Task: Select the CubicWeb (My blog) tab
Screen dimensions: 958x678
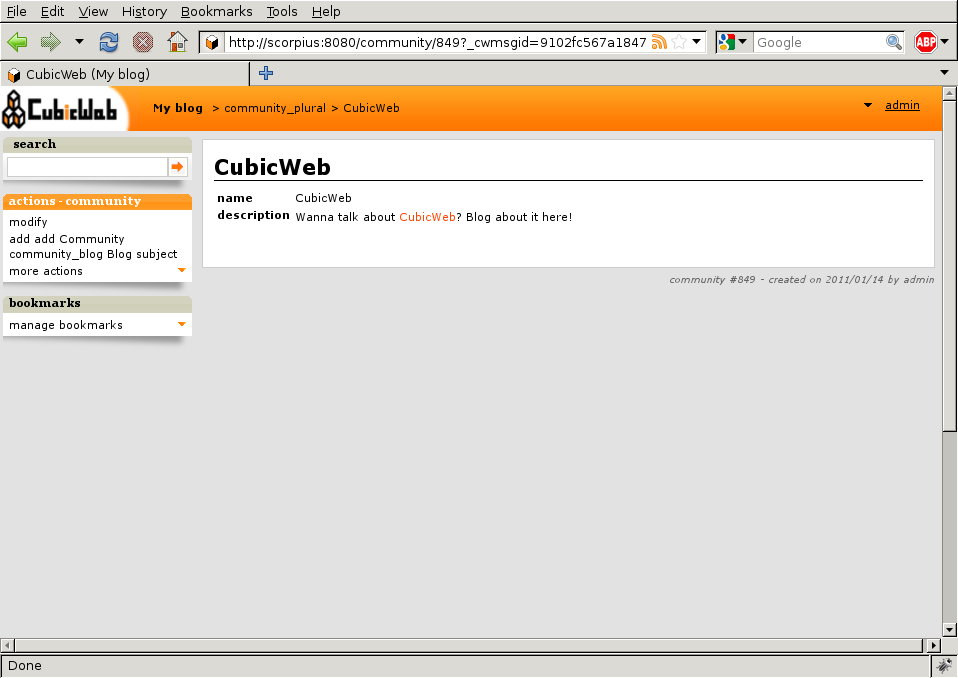Action: pos(125,74)
